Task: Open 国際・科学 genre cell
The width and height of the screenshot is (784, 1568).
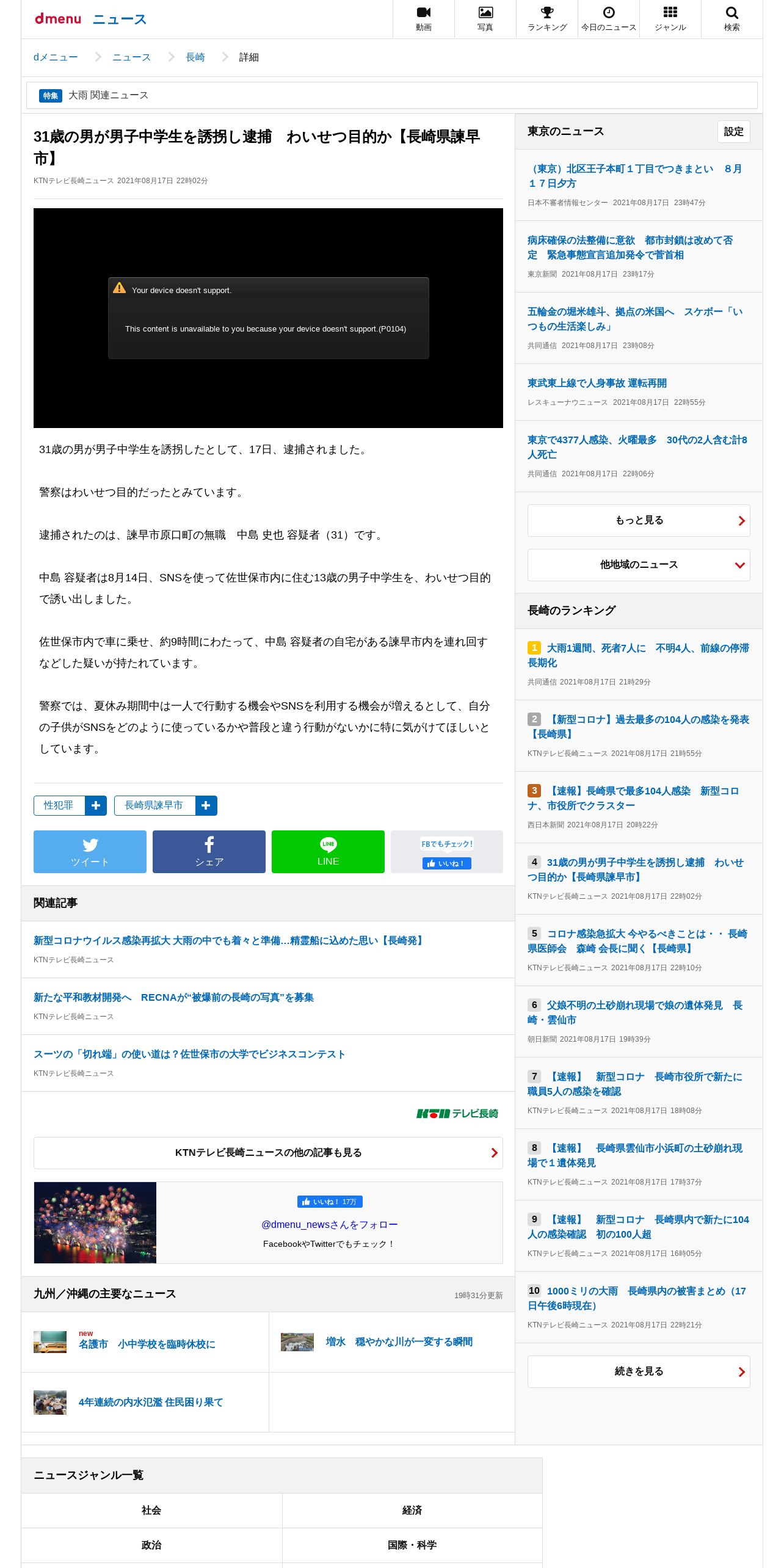Action: pyautogui.click(x=412, y=1545)
